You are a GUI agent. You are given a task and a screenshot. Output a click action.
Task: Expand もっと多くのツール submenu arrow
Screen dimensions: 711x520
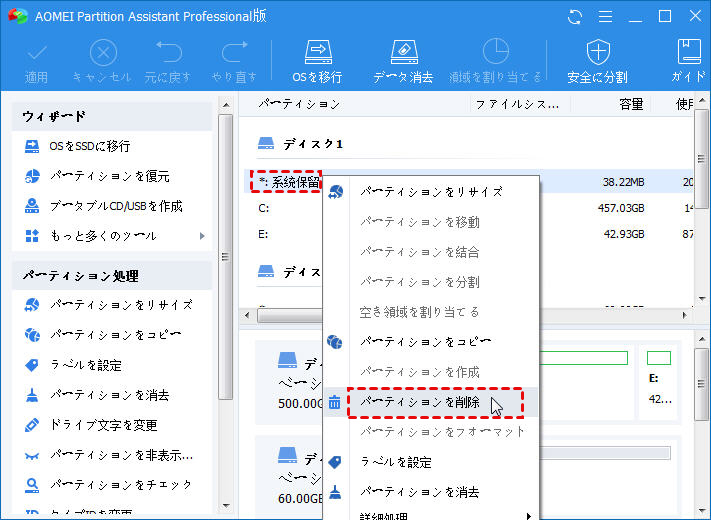[x=202, y=236]
